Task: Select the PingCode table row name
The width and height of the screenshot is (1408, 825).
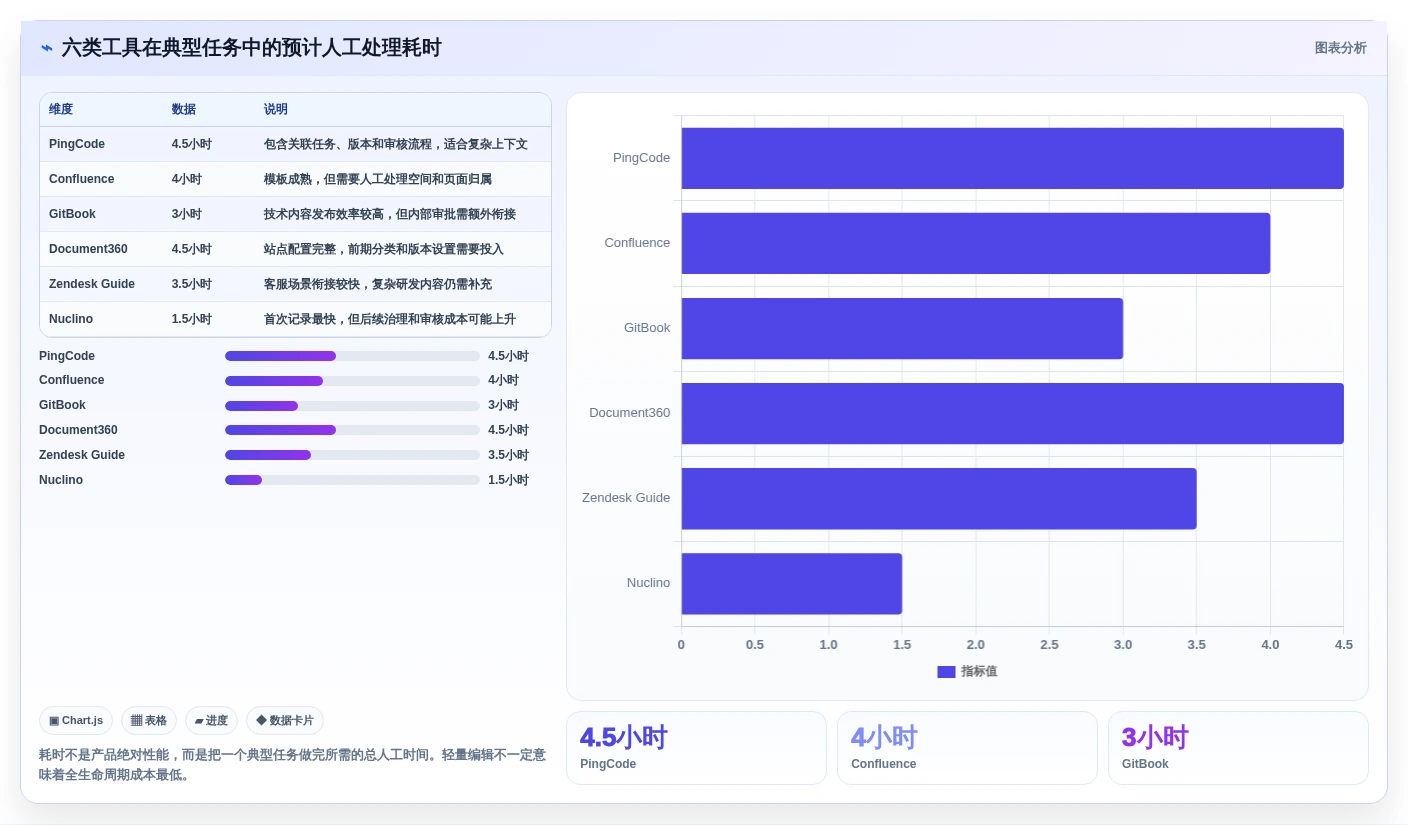Action: (77, 144)
